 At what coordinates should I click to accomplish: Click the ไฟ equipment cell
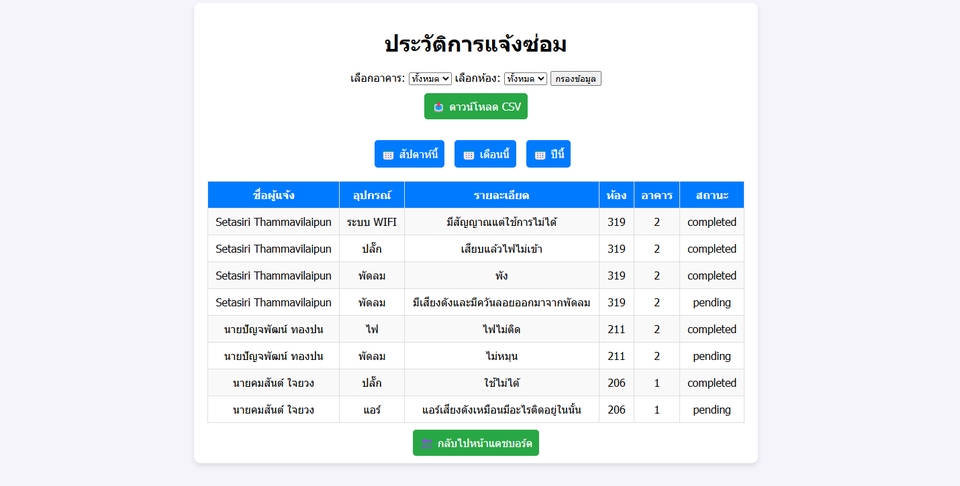click(x=372, y=329)
